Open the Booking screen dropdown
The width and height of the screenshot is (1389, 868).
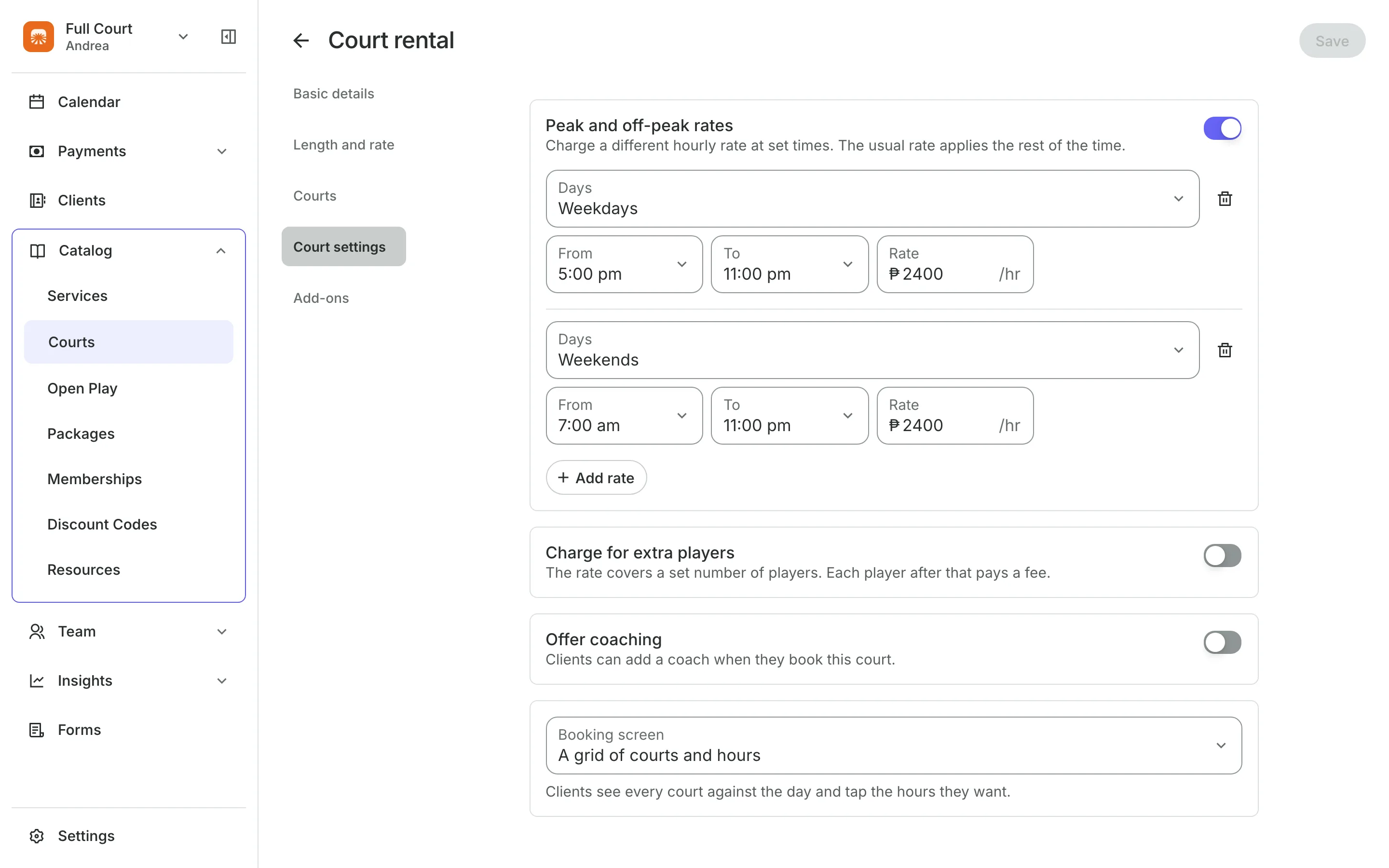[894, 745]
